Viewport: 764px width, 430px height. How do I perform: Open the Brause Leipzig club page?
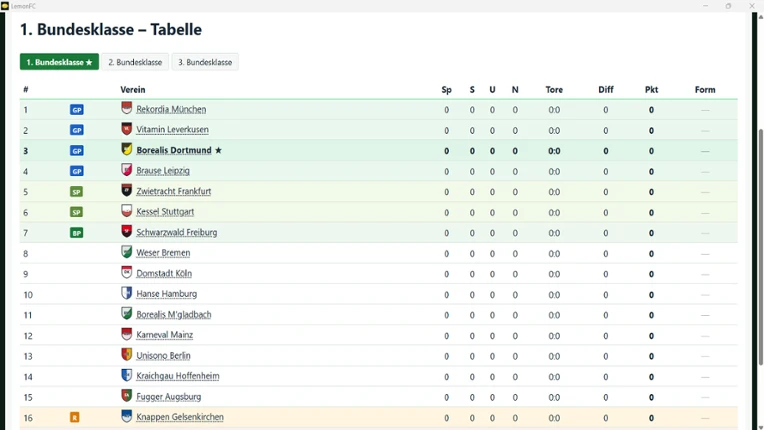[x=163, y=171]
